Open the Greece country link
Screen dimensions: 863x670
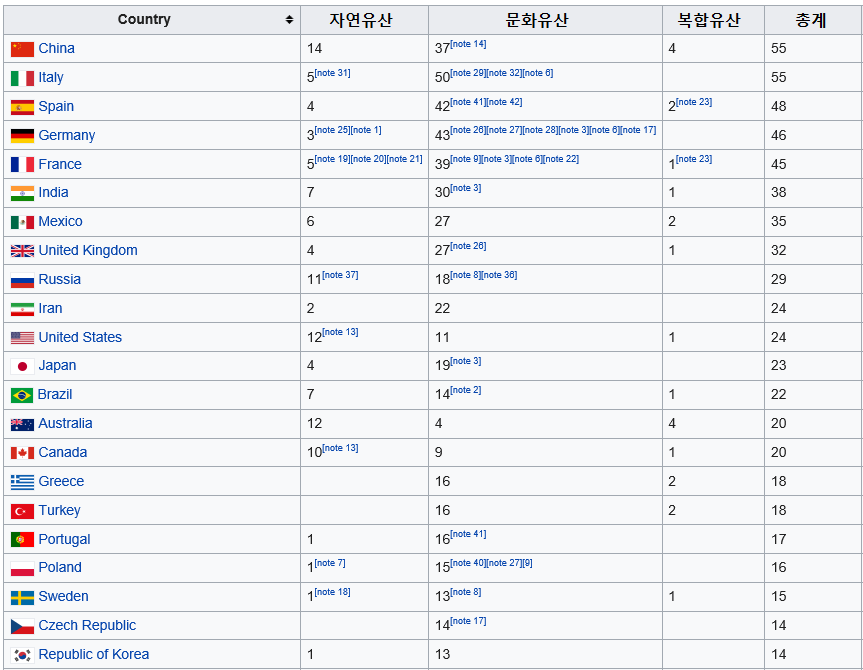pos(61,481)
